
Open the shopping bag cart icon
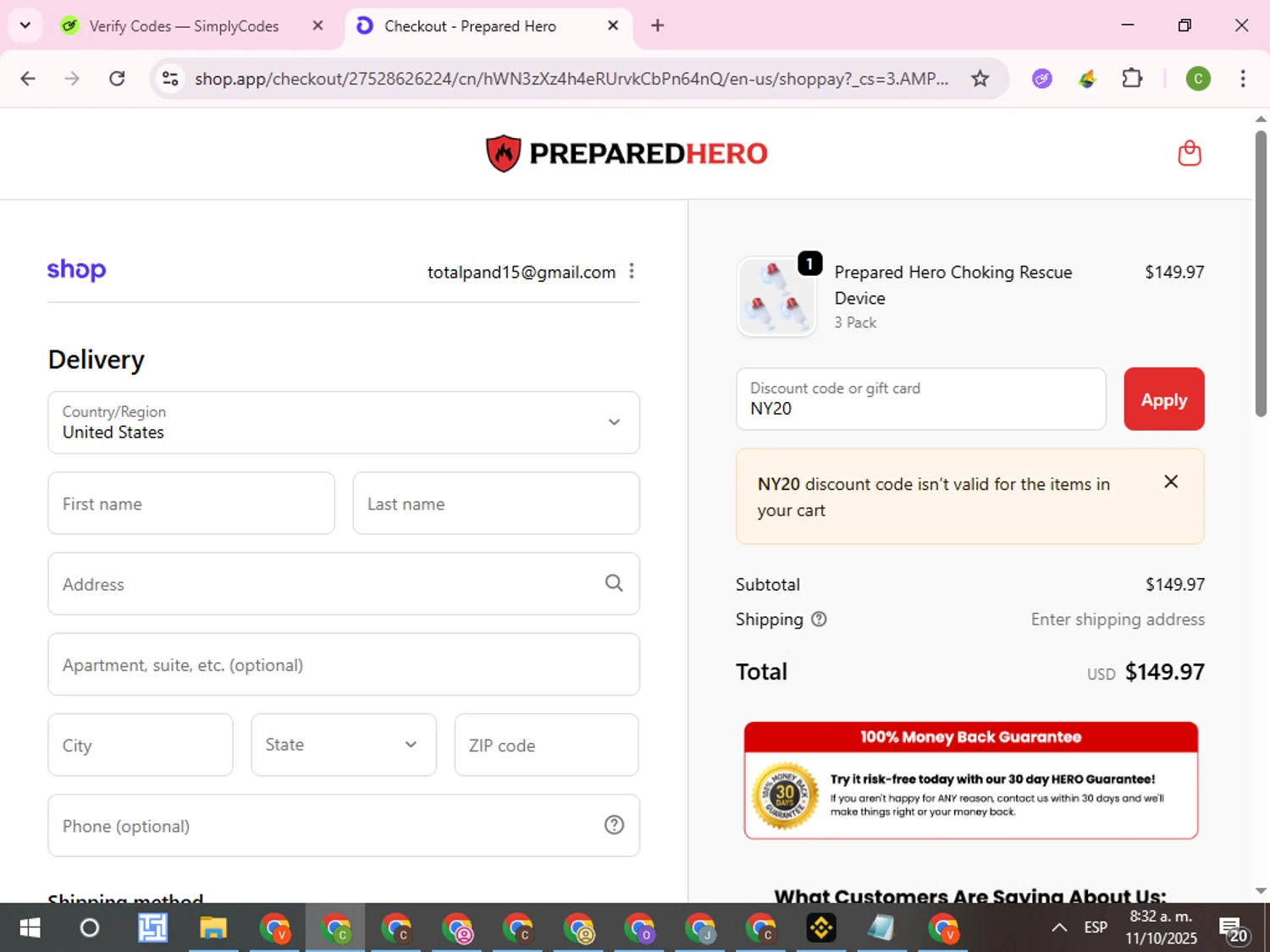coord(1190,153)
